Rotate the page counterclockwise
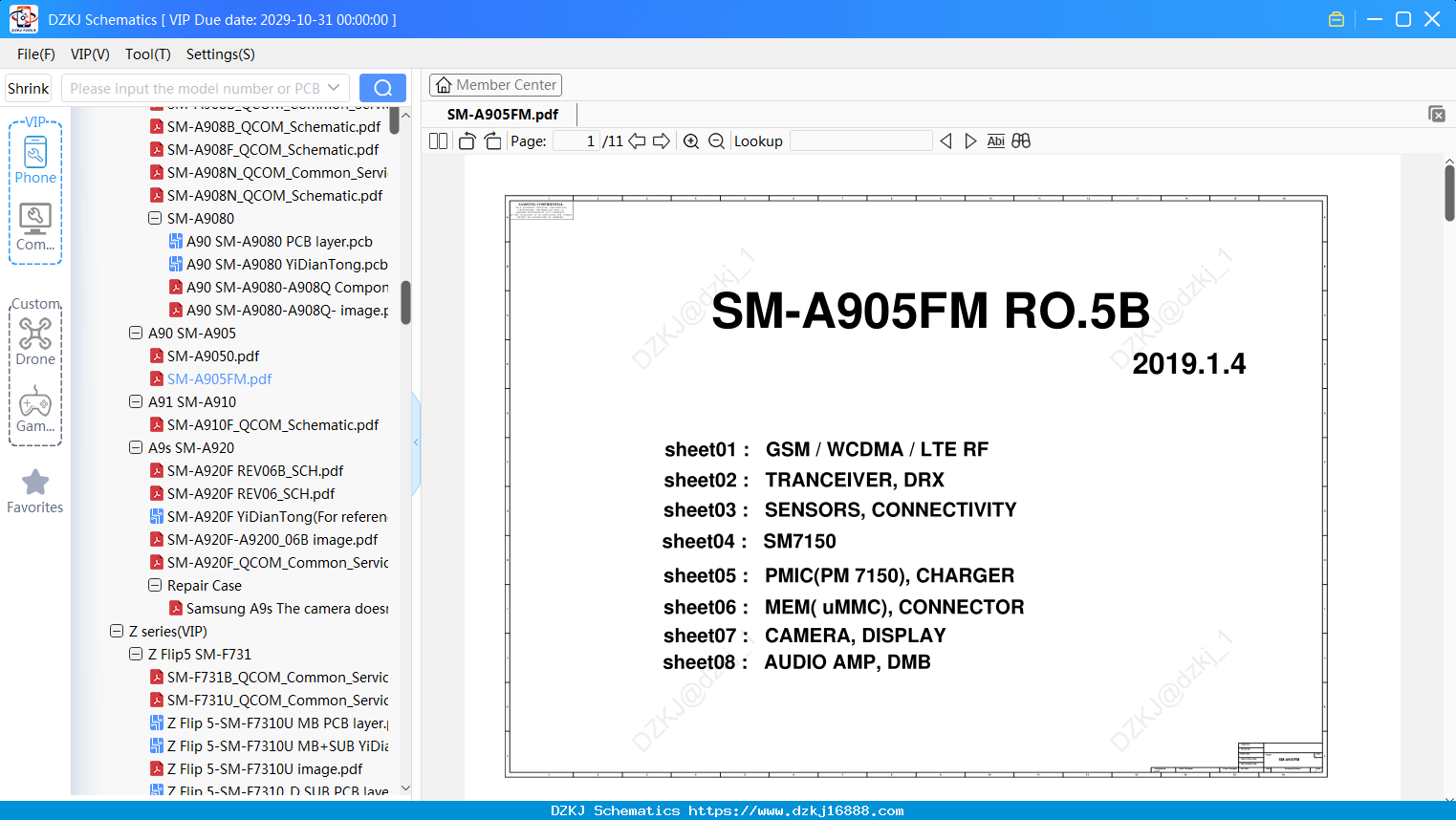 (x=467, y=141)
